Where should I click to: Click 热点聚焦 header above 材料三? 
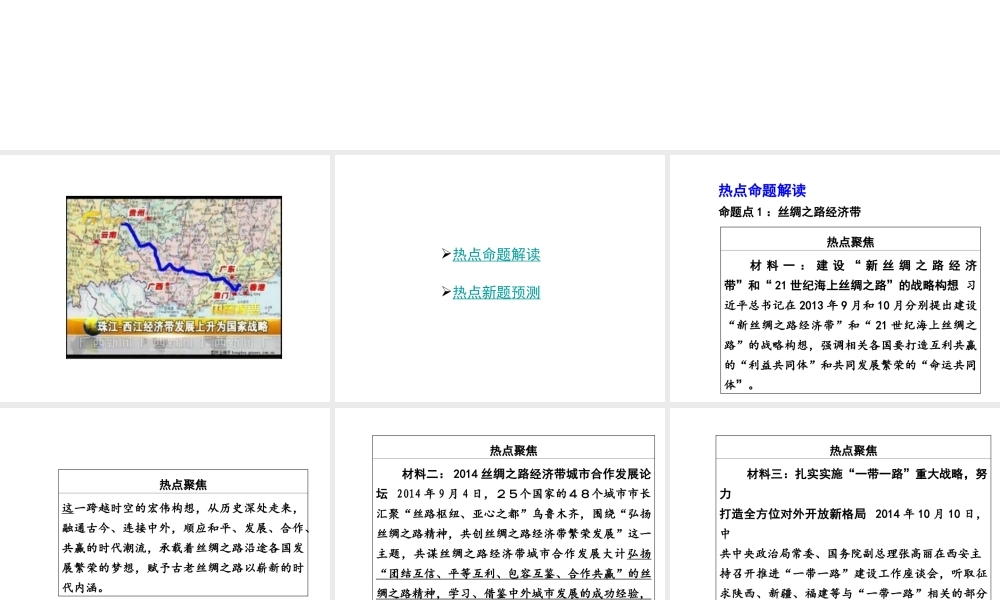[853, 450]
